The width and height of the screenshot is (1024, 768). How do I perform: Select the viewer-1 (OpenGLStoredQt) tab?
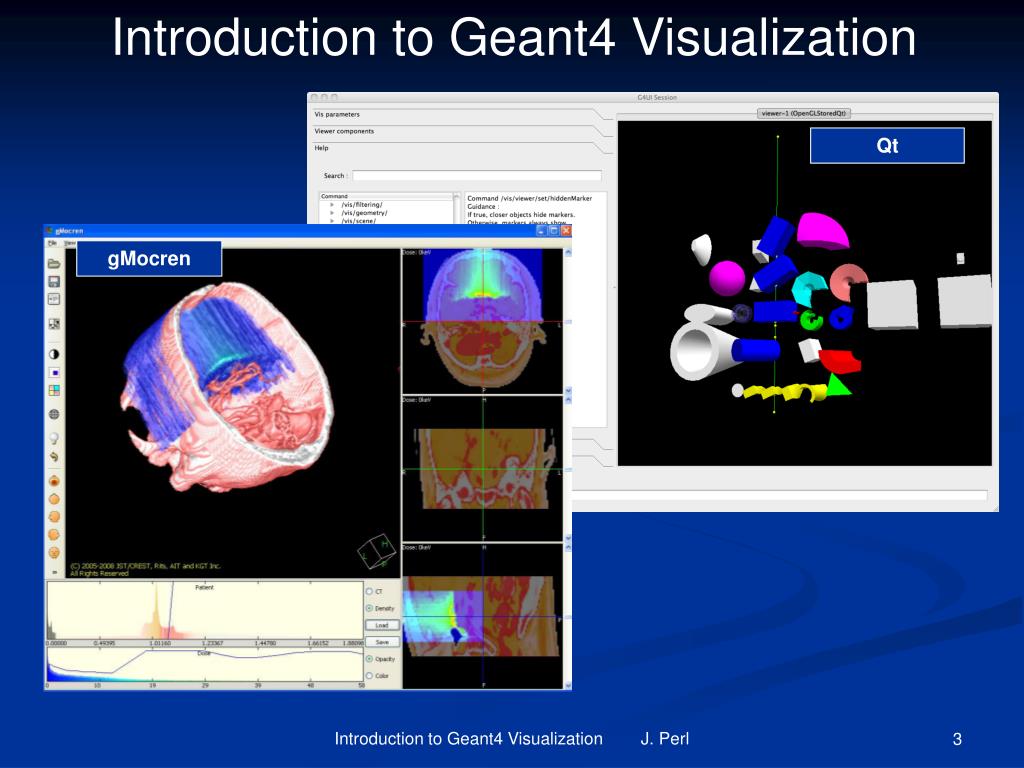tap(804, 114)
